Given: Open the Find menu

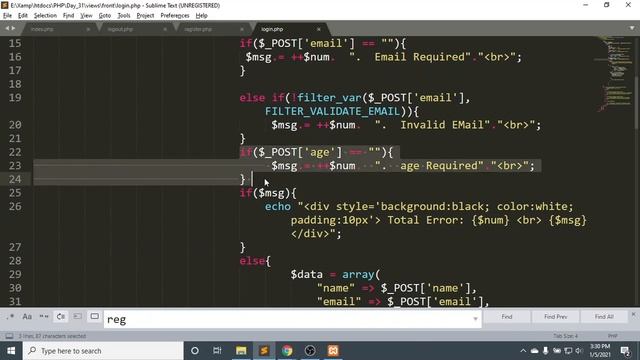Looking at the screenshot, I should (x=68, y=16).
